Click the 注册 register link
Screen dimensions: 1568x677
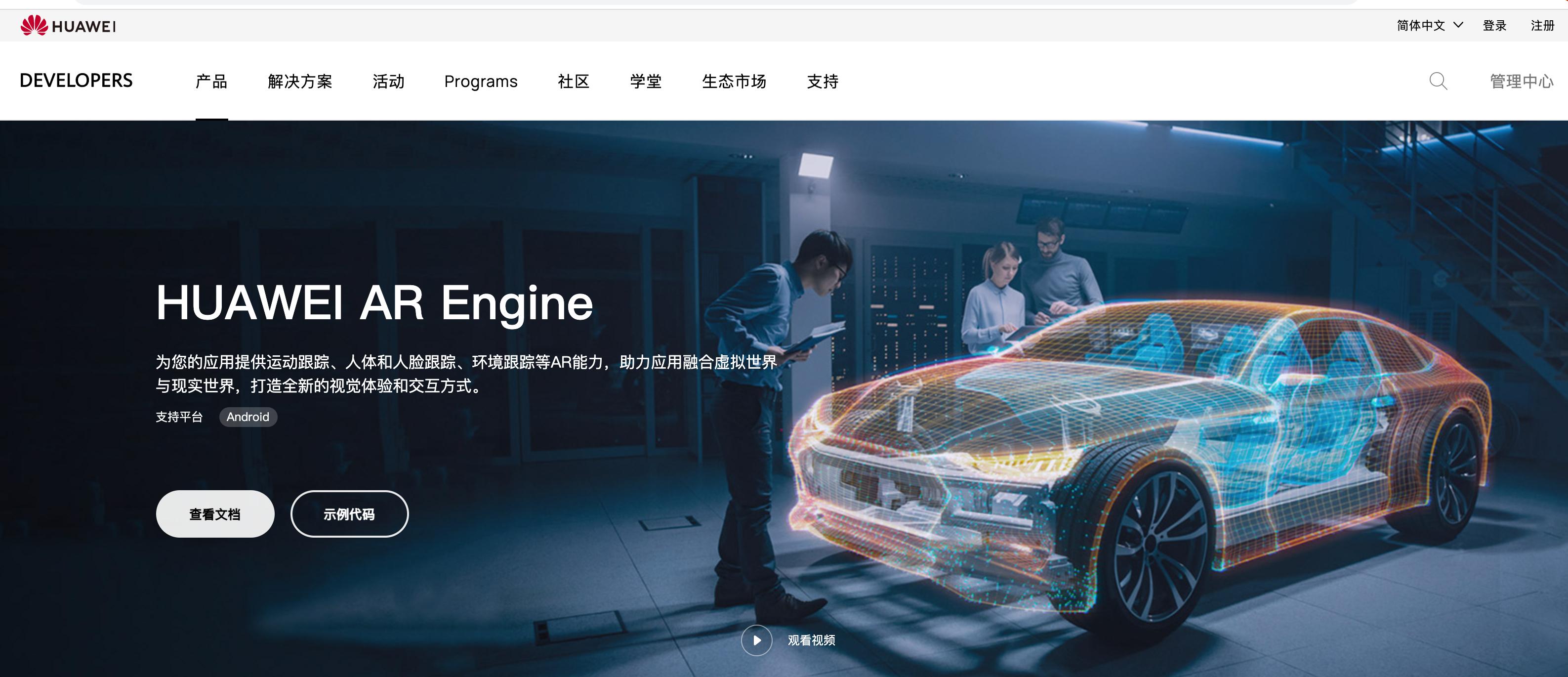[x=1542, y=26]
